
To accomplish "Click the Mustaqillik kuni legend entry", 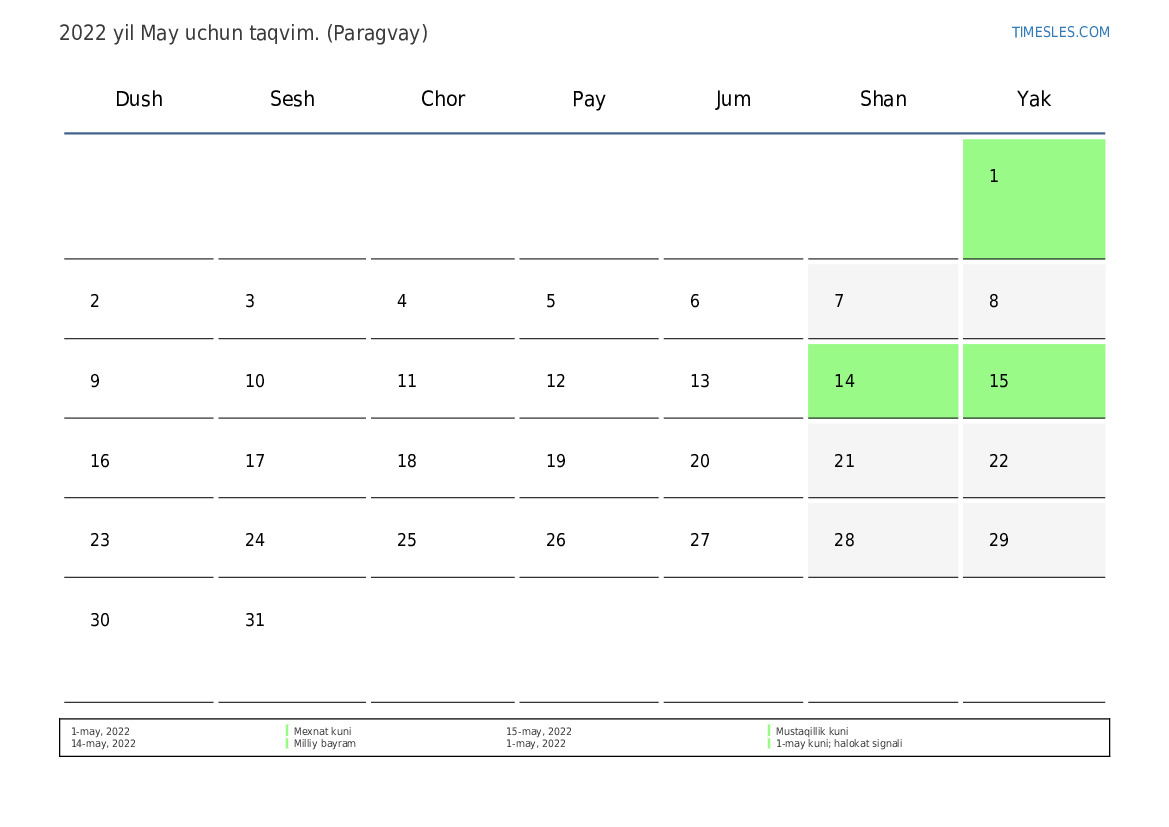I will [811, 732].
